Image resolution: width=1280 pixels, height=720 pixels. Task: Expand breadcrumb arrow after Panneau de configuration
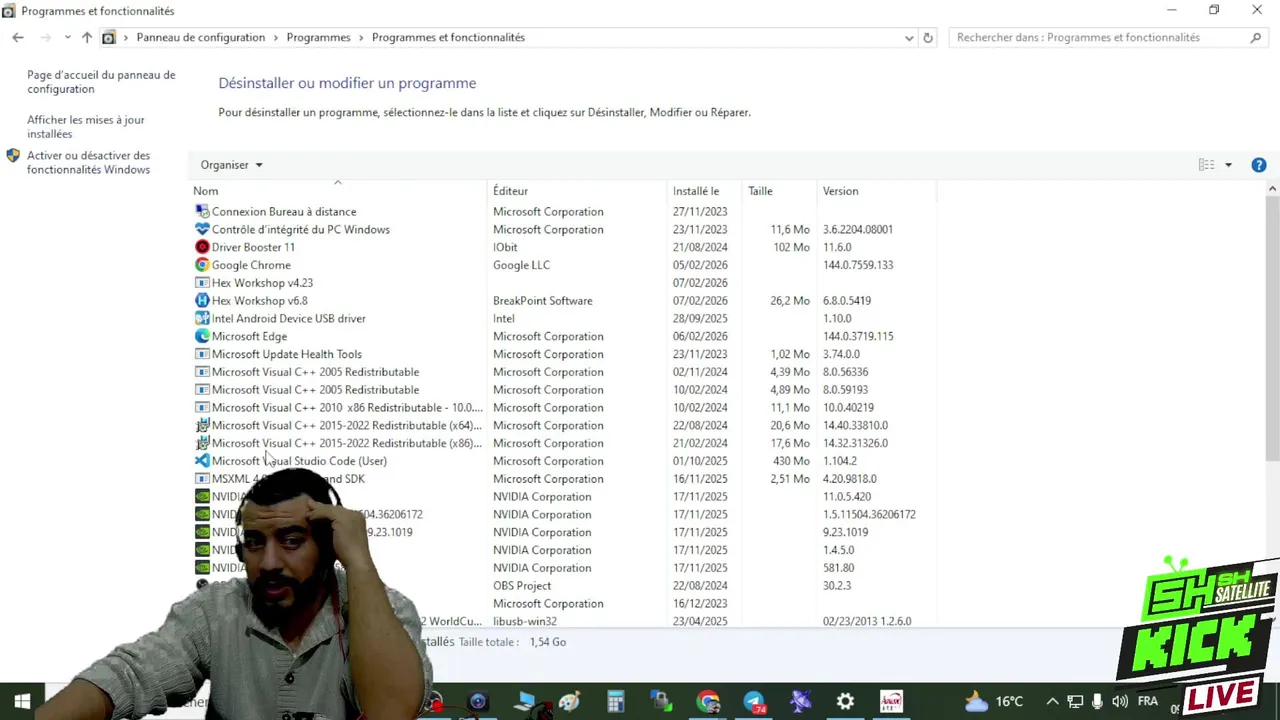tap(276, 38)
